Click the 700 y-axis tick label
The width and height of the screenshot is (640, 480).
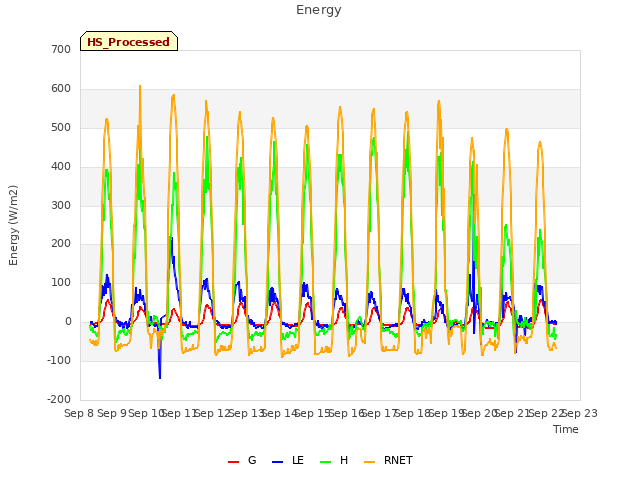[x=61, y=49]
